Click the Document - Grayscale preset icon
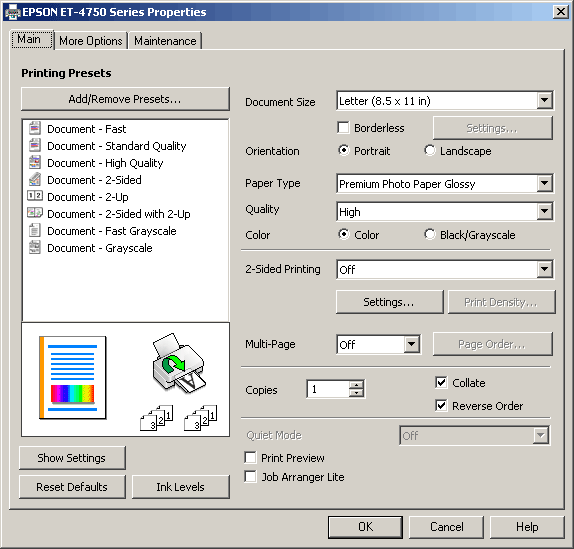This screenshot has width=574, height=549. 35,248
